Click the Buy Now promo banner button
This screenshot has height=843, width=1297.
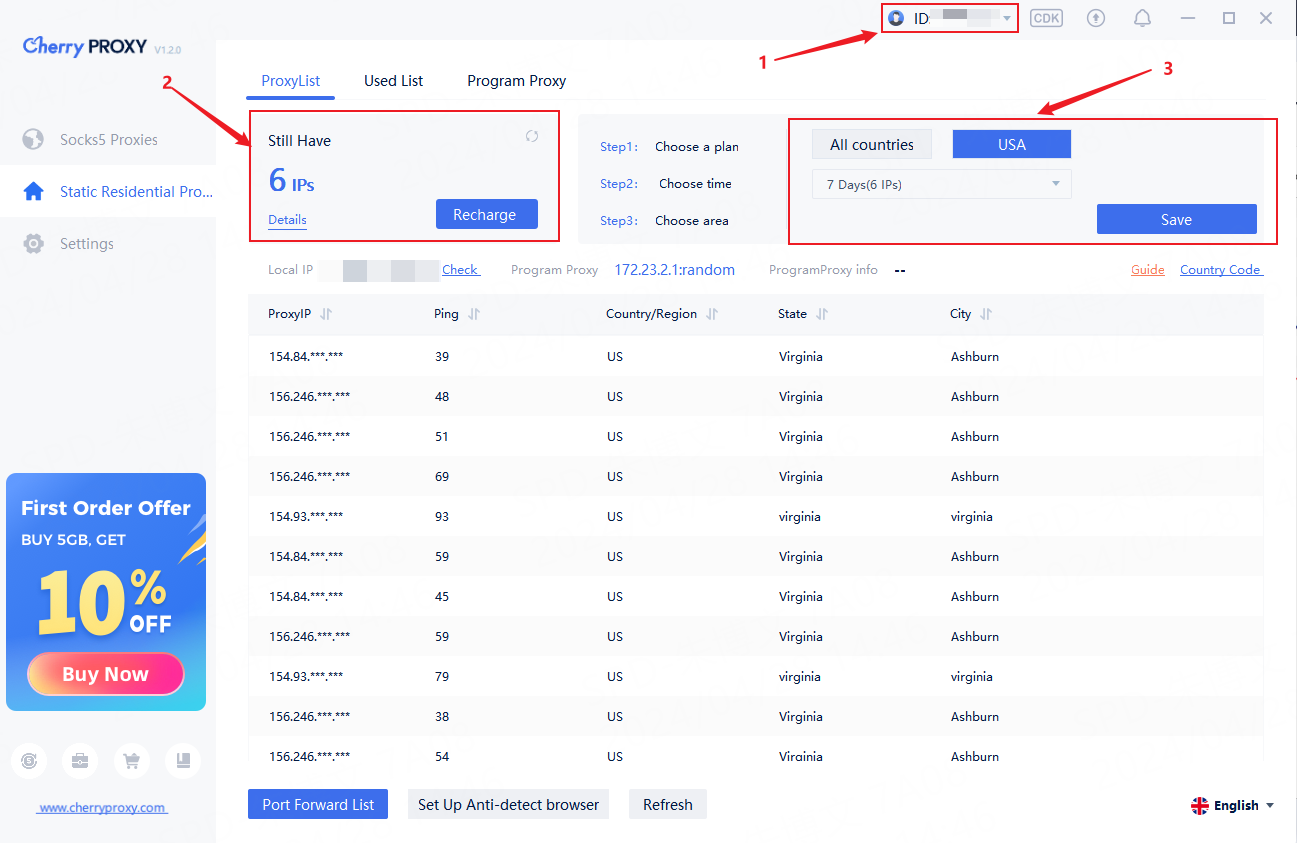click(105, 674)
